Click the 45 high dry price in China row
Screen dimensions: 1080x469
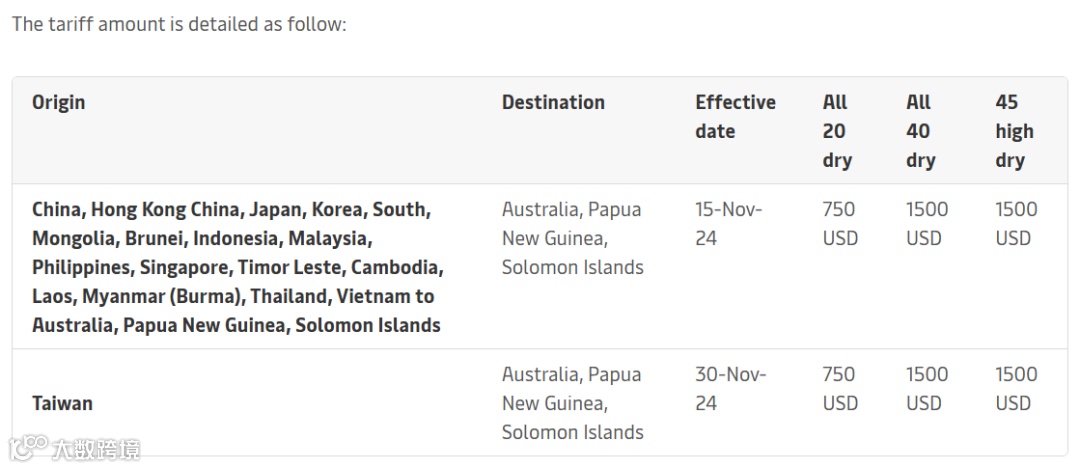point(1016,224)
